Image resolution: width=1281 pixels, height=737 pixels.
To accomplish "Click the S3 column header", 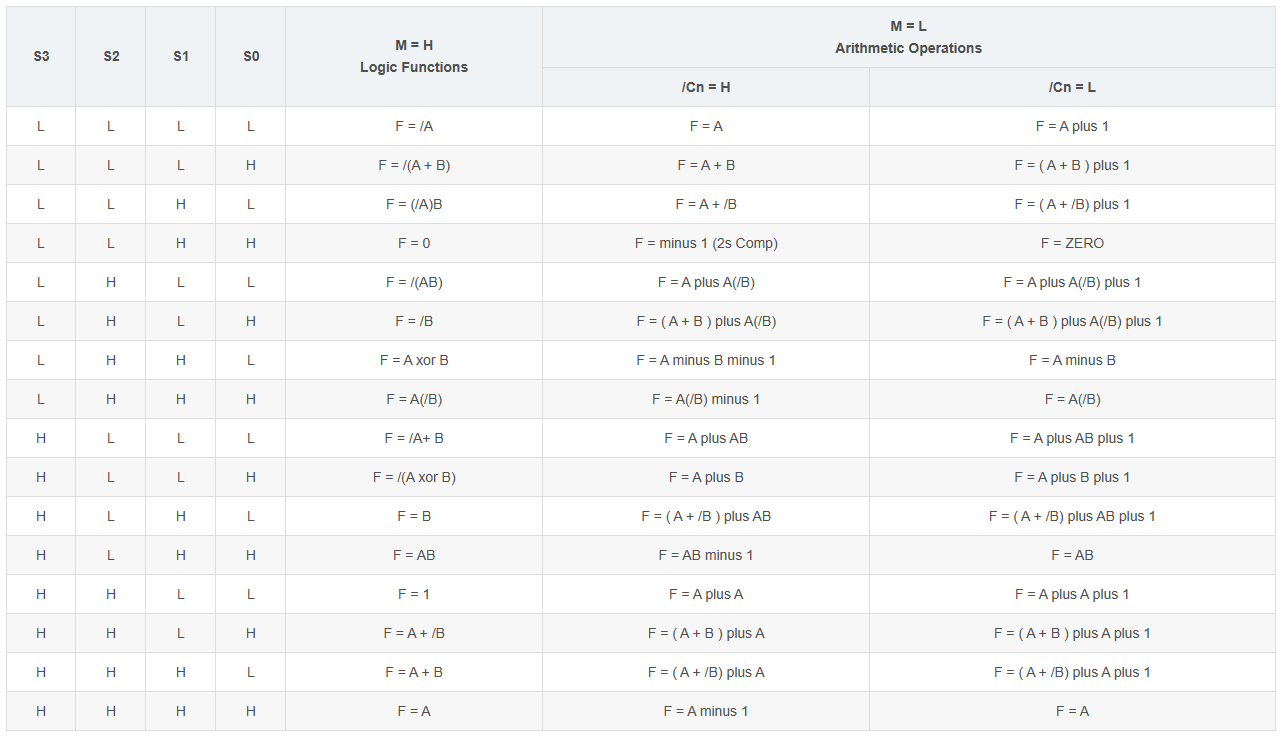I will pos(41,57).
